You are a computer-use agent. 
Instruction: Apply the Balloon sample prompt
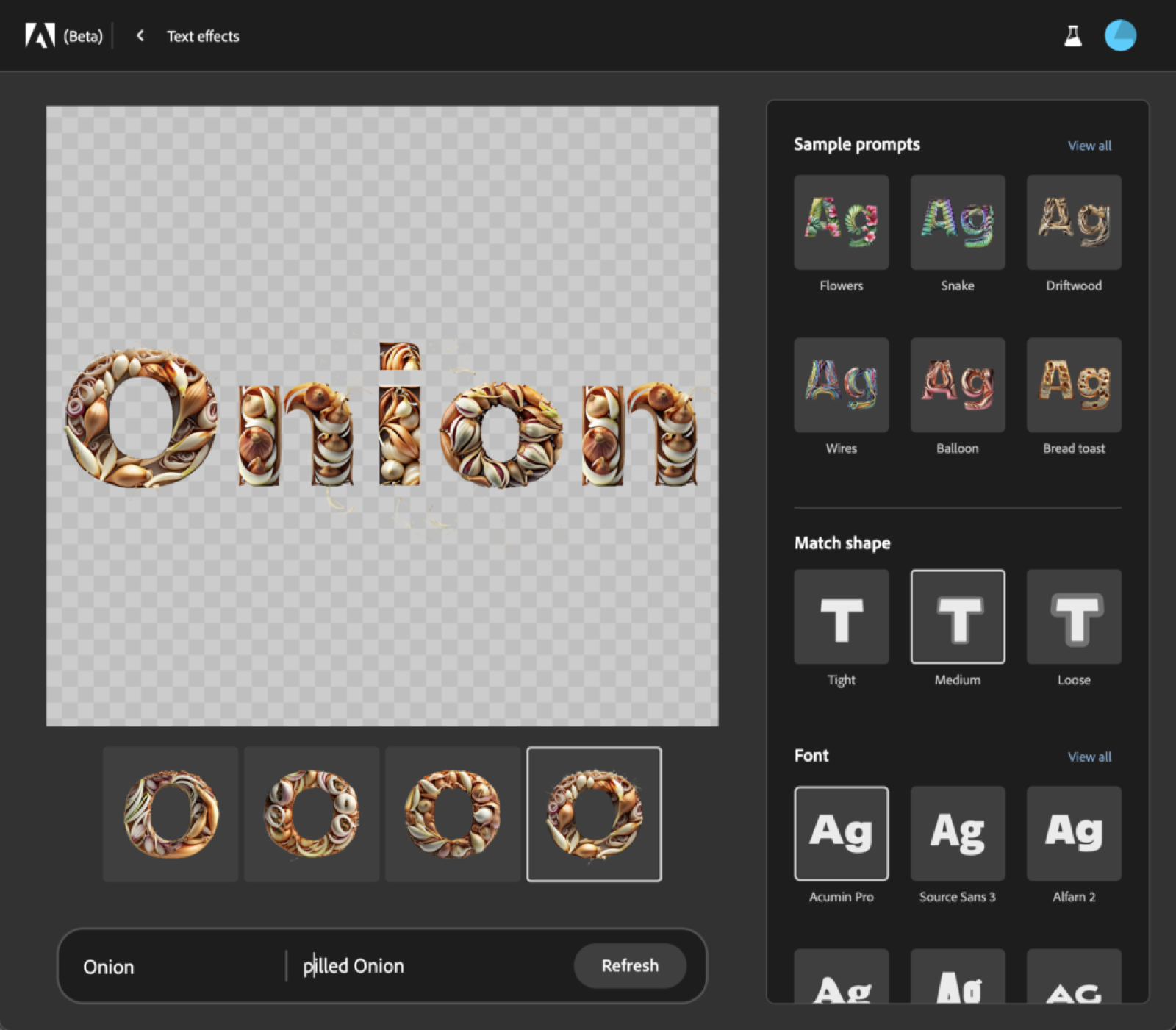click(958, 385)
